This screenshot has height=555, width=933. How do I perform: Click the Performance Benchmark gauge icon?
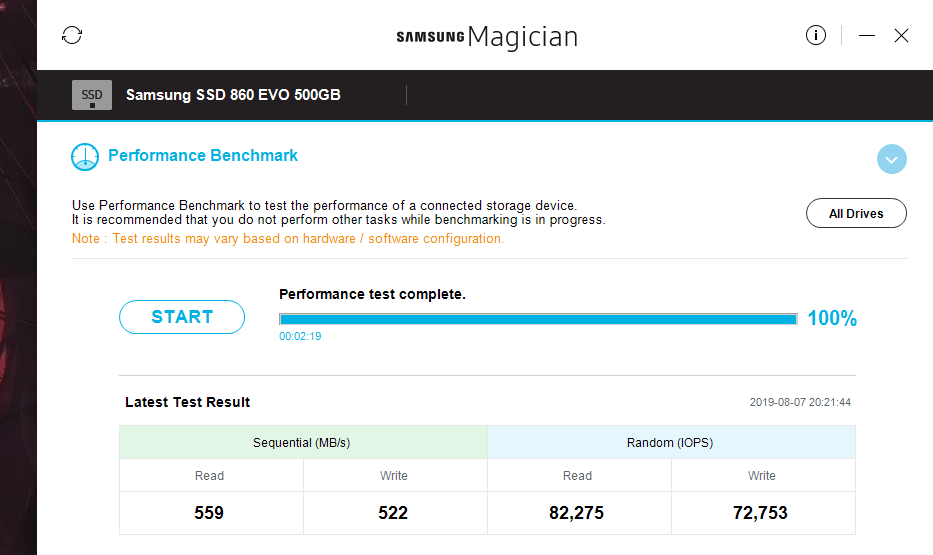(85, 156)
